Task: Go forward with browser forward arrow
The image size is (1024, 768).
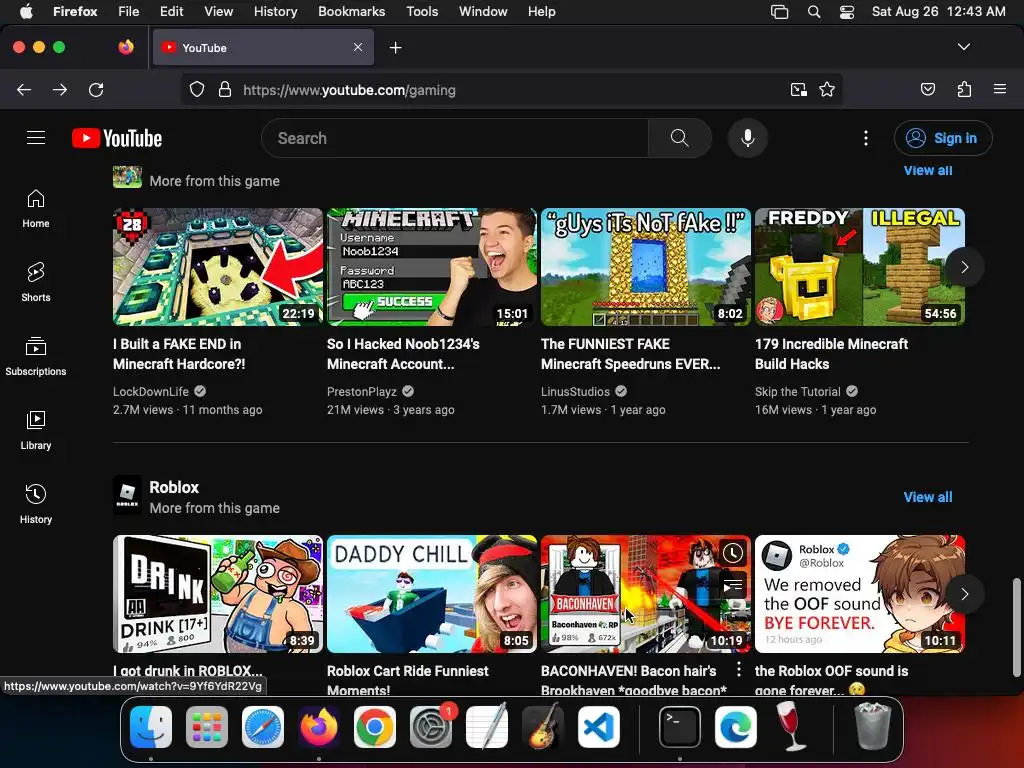Action: (60, 89)
